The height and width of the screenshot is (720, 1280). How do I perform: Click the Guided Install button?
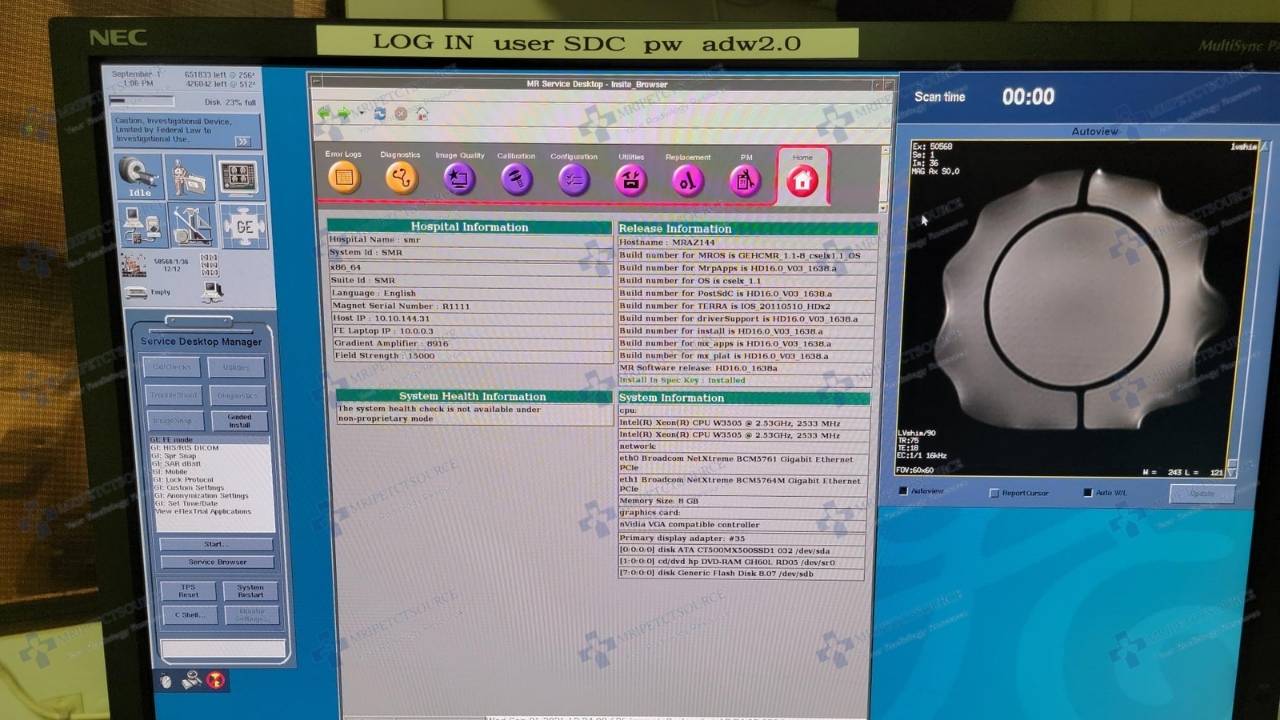[239, 422]
